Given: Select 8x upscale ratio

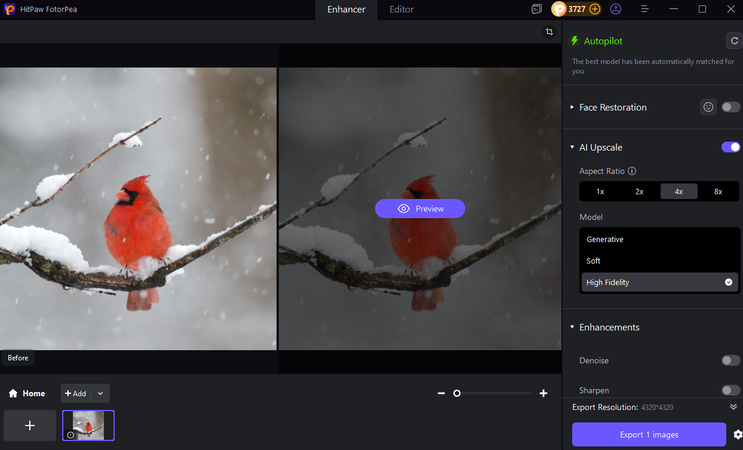Looking at the screenshot, I should point(718,191).
